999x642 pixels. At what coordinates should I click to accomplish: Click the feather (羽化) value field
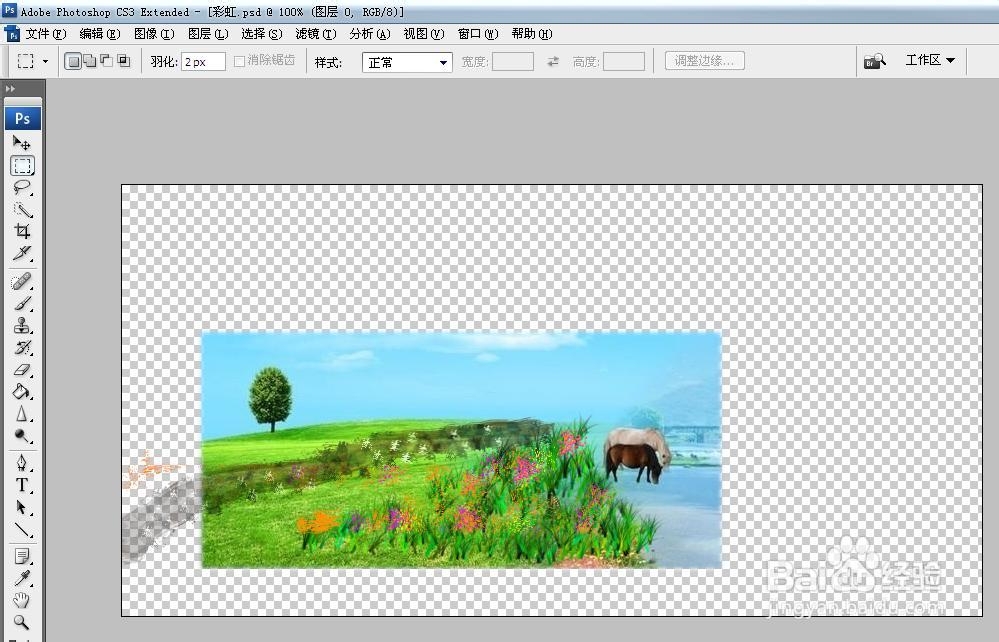(x=203, y=60)
